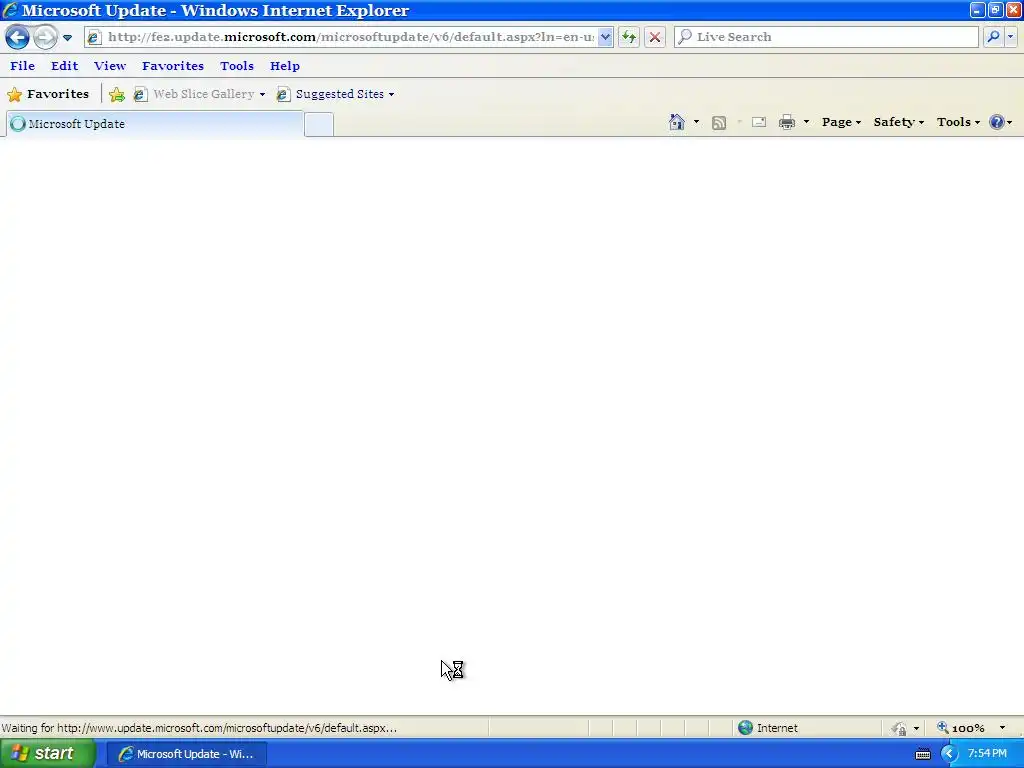Open the File menu
This screenshot has height=768, width=1024.
coord(23,66)
